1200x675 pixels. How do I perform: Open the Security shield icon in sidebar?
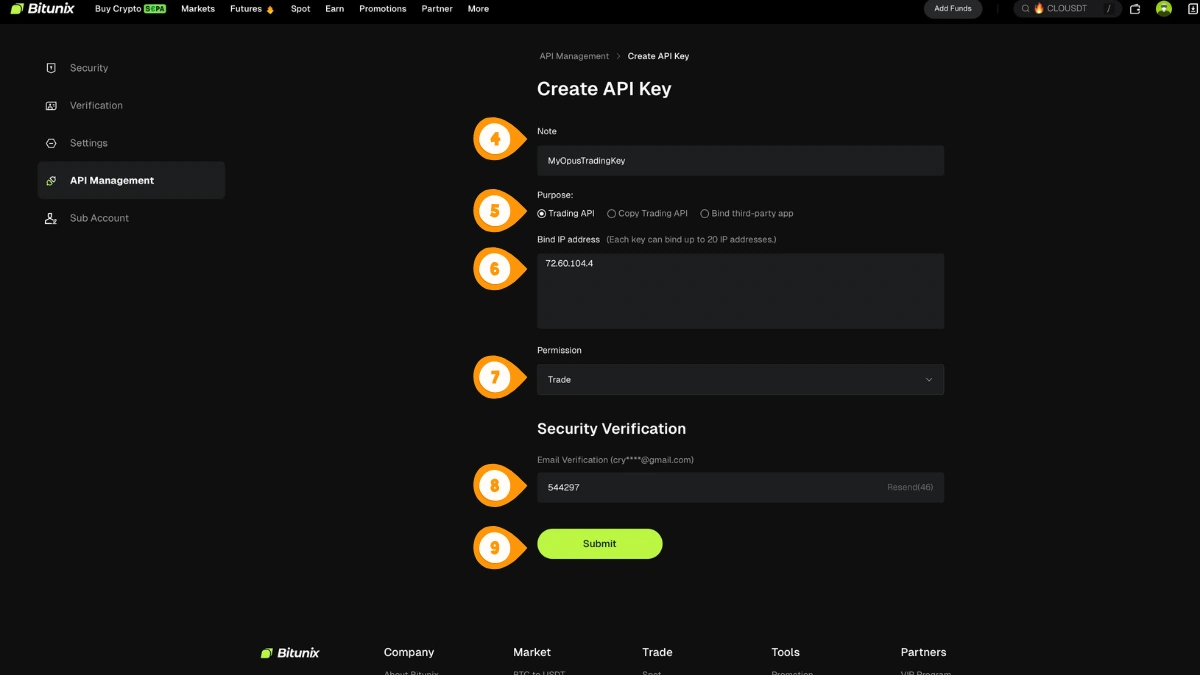(x=51, y=68)
